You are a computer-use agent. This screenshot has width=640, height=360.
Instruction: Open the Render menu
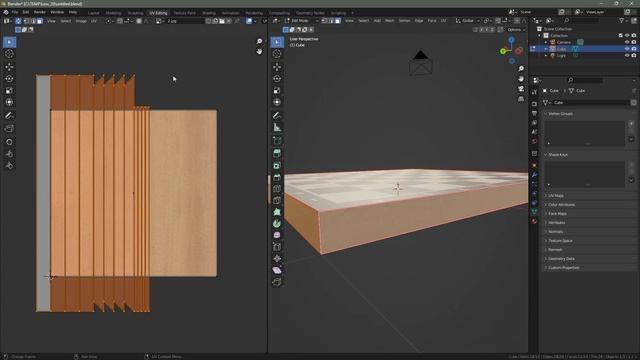point(40,12)
